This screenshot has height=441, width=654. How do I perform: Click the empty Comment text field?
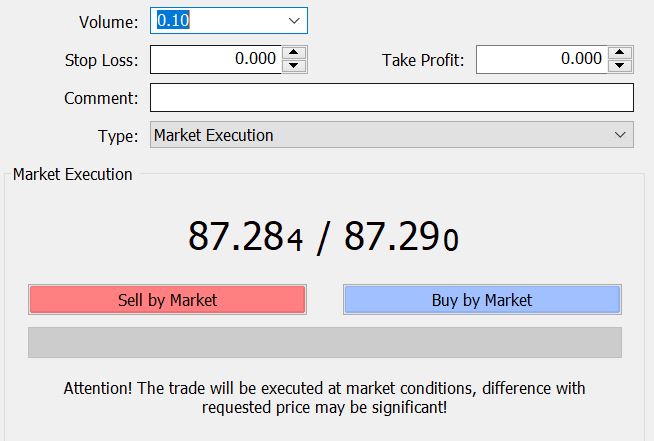392,98
